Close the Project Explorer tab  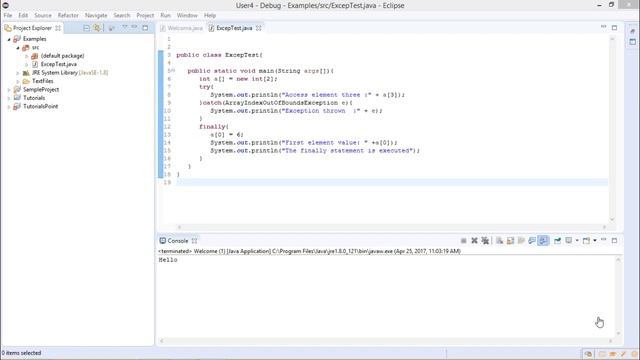click(x=58, y=28)
